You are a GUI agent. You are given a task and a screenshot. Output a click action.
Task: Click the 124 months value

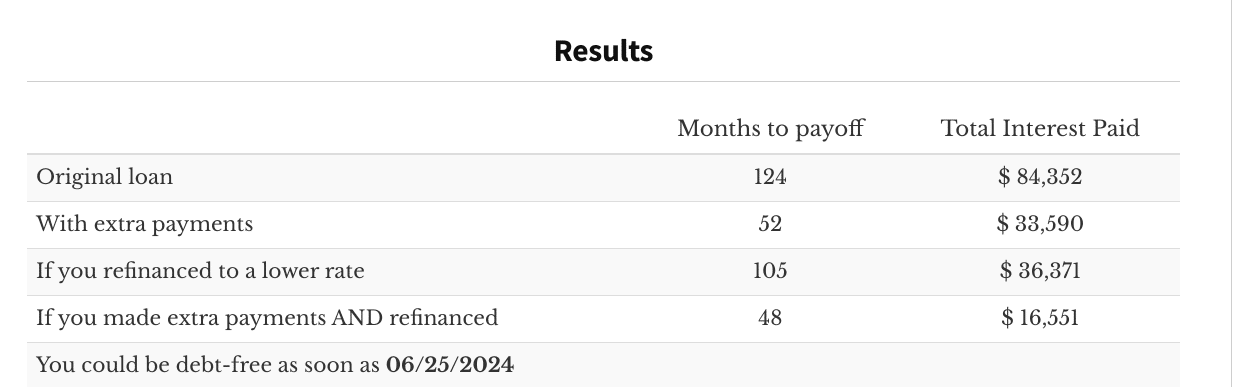(770, 177)
